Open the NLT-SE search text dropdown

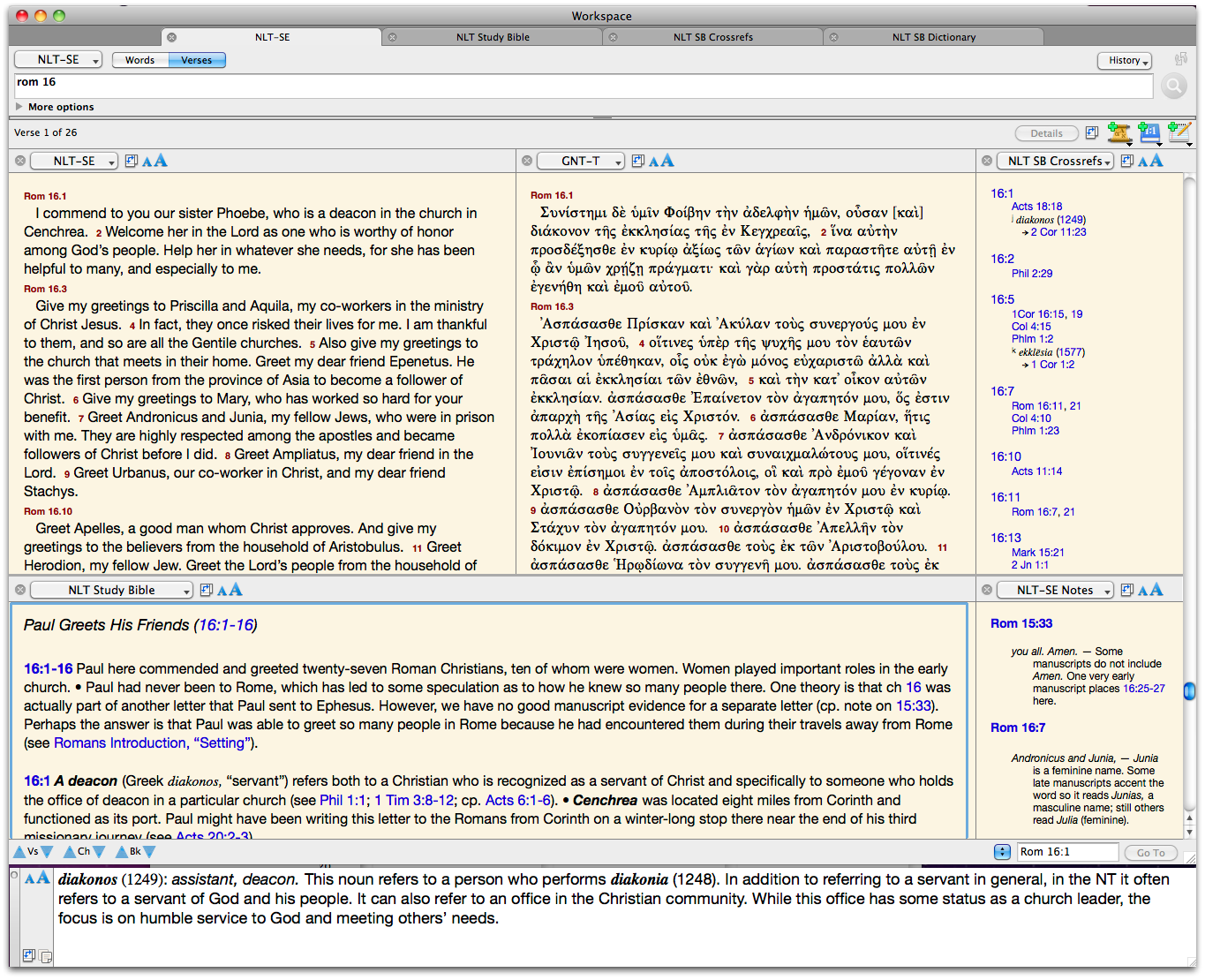tap(58, 59)
